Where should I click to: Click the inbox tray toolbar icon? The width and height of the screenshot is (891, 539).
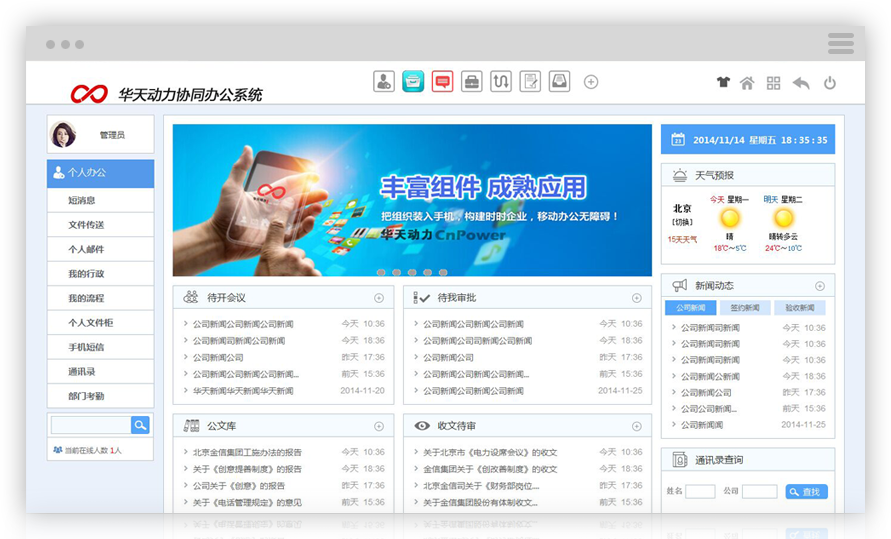pyautogui.click(x=559, y=82)
